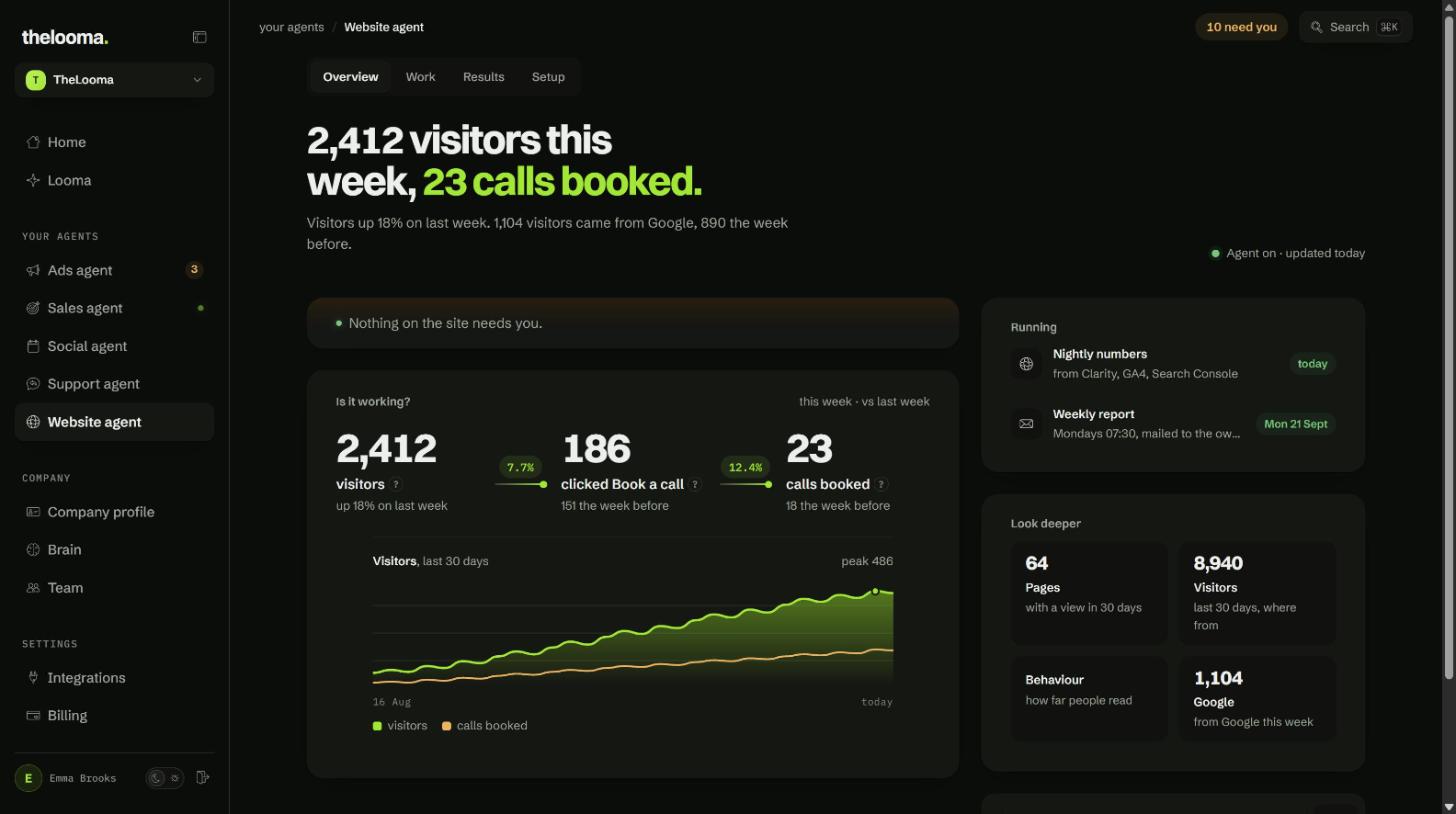The image size is (1456, 814).
Task: Toggle the visitors legend green swatch
Action: (377, 726)
